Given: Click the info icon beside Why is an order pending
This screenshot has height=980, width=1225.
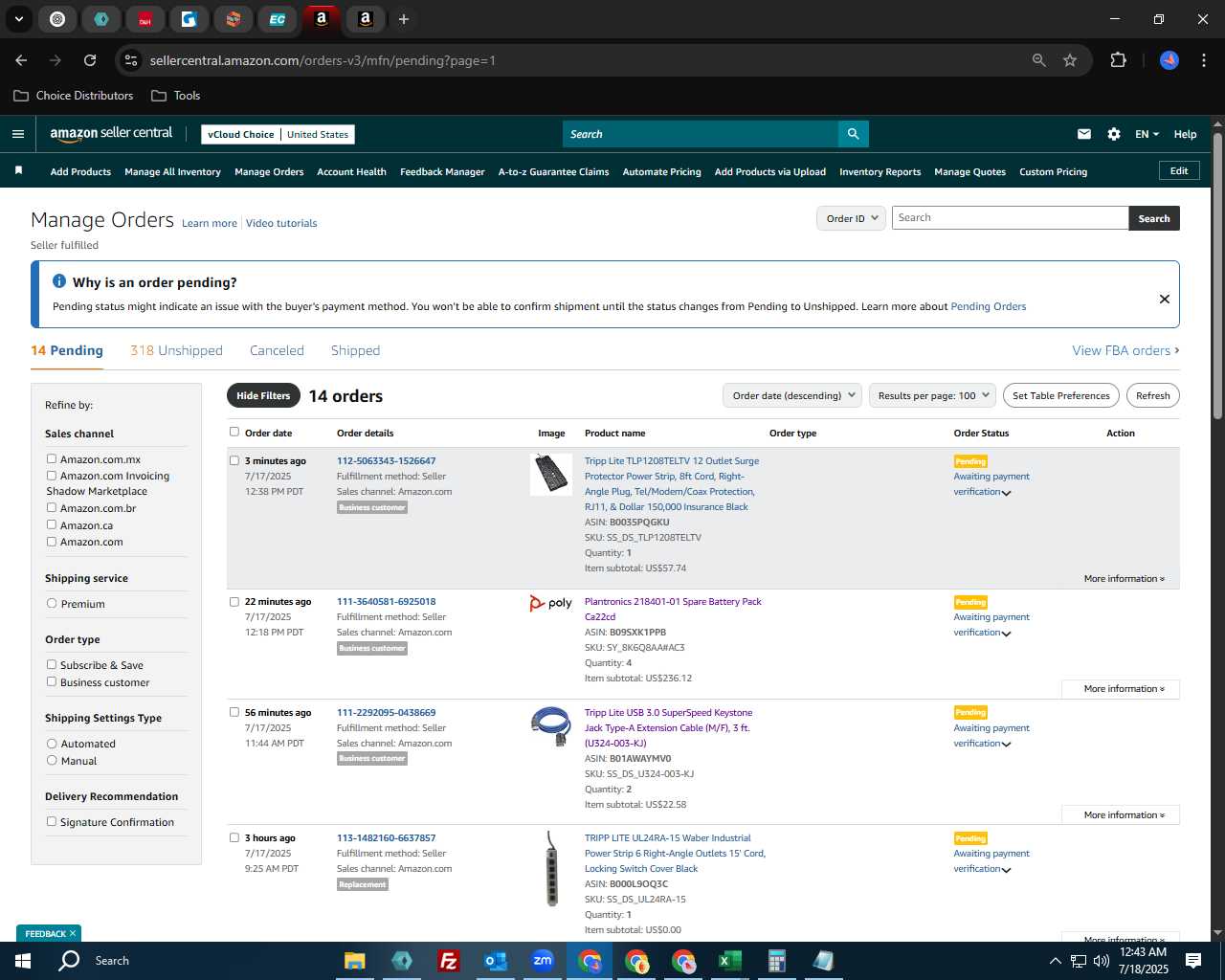Looking at the screenshot, I should pyautogui.click(x=59, y=281).
